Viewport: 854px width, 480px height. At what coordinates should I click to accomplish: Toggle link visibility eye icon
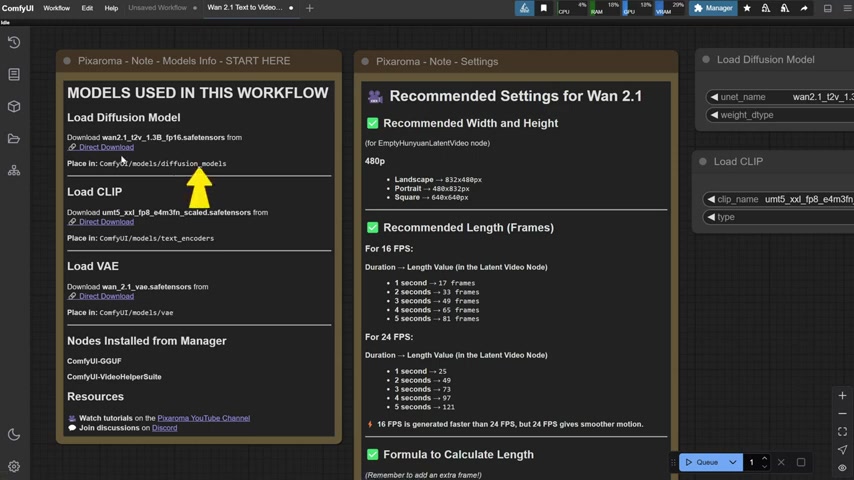pos(842,467)
